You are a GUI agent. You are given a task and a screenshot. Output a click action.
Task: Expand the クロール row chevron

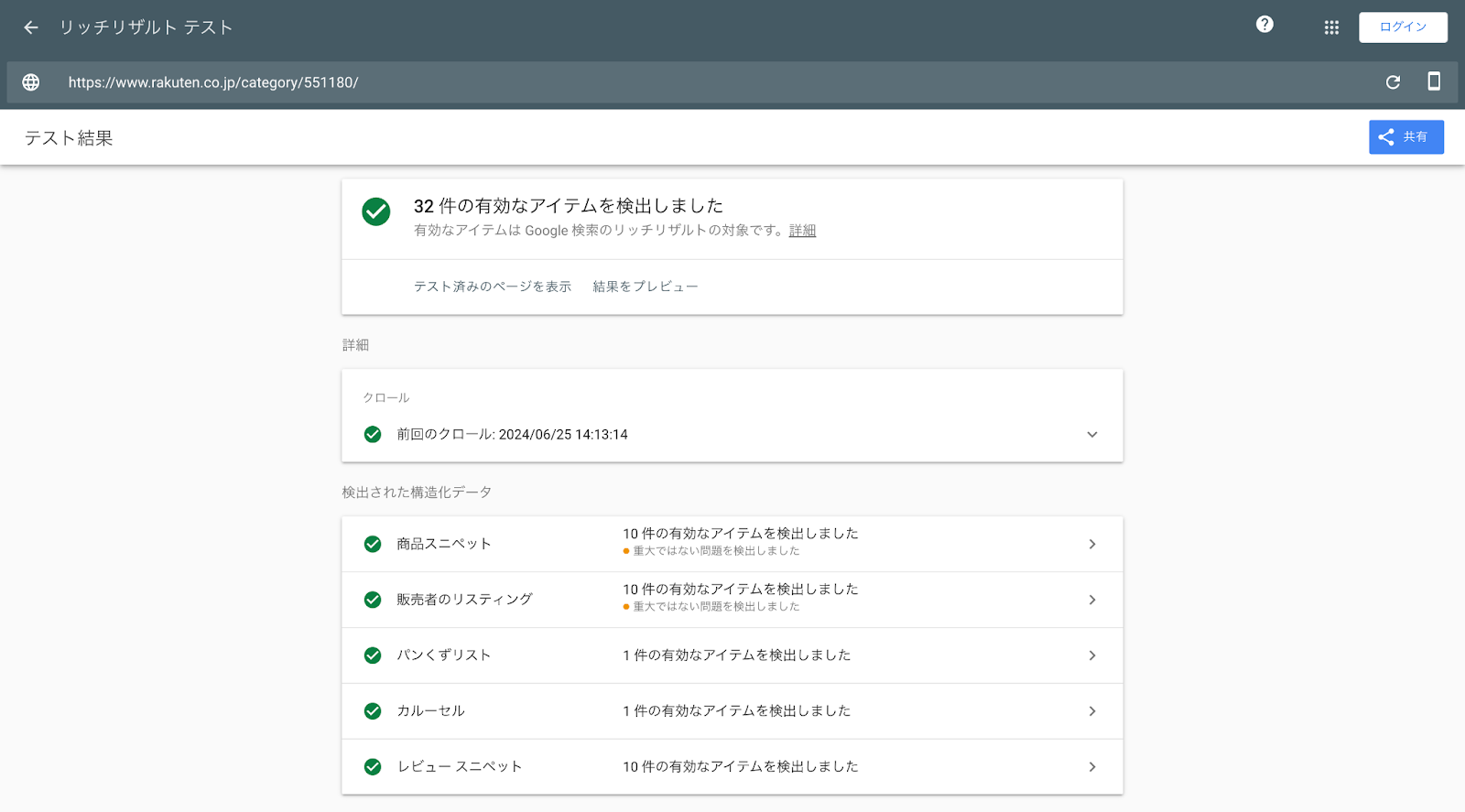[1092, 435]
